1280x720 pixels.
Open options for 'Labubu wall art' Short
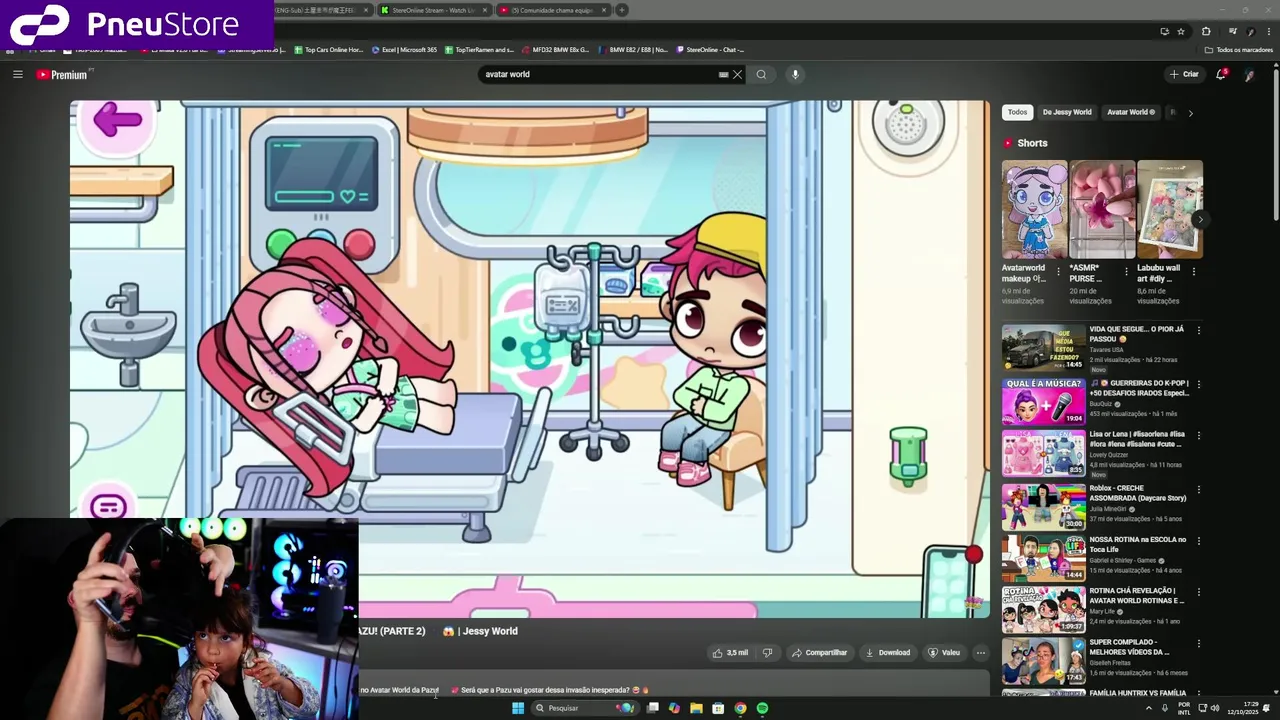[x=1193, y=271]
